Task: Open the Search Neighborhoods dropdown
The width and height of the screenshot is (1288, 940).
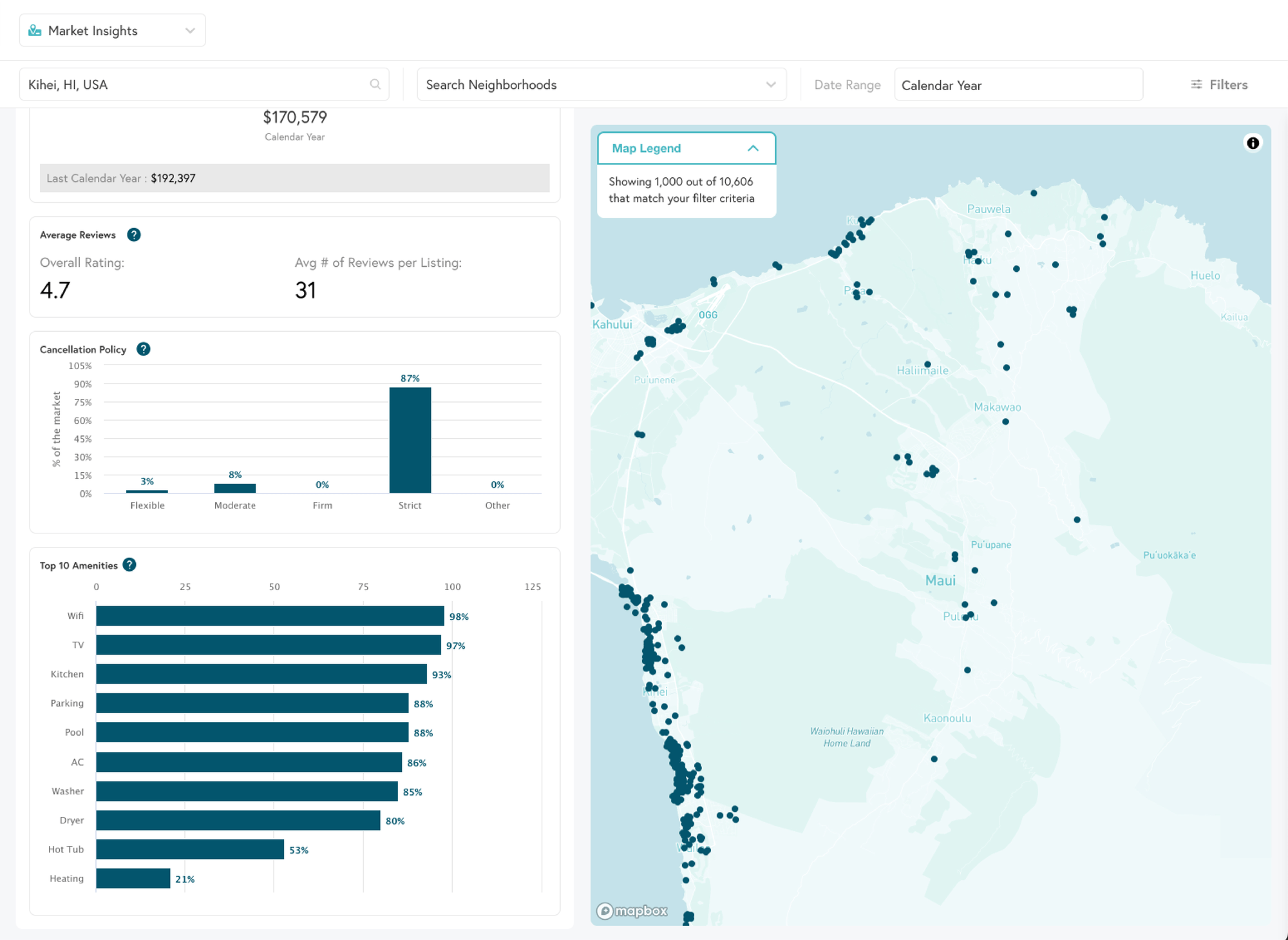Action: point(770,84)
